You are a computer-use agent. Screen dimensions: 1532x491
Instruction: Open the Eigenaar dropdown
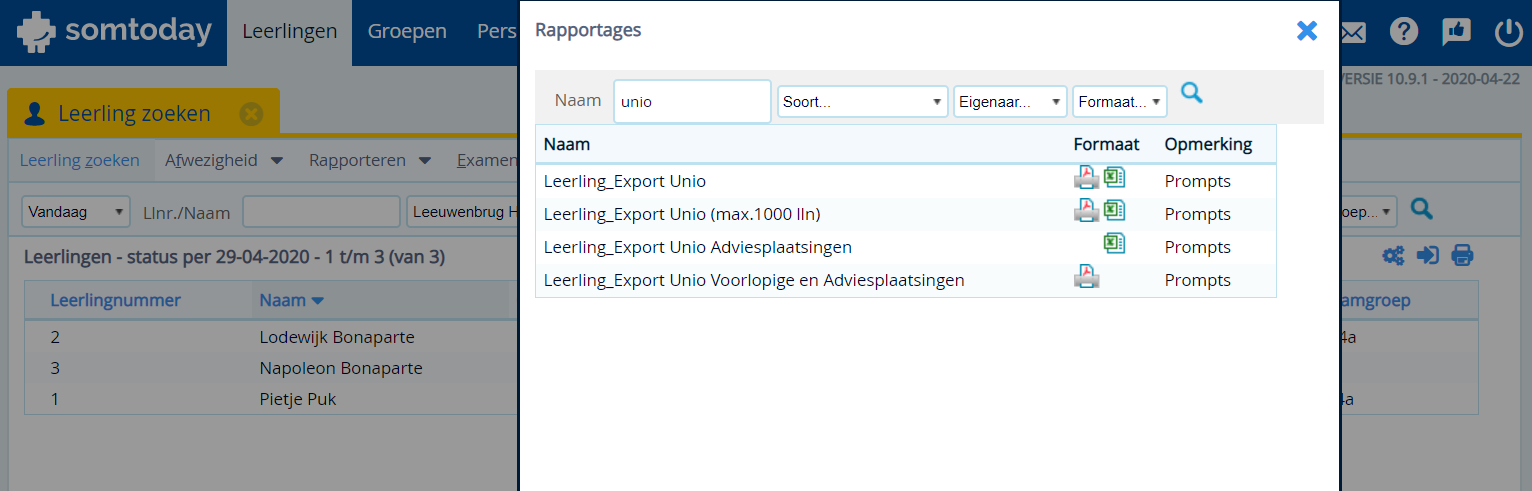tap(1010, 102)
